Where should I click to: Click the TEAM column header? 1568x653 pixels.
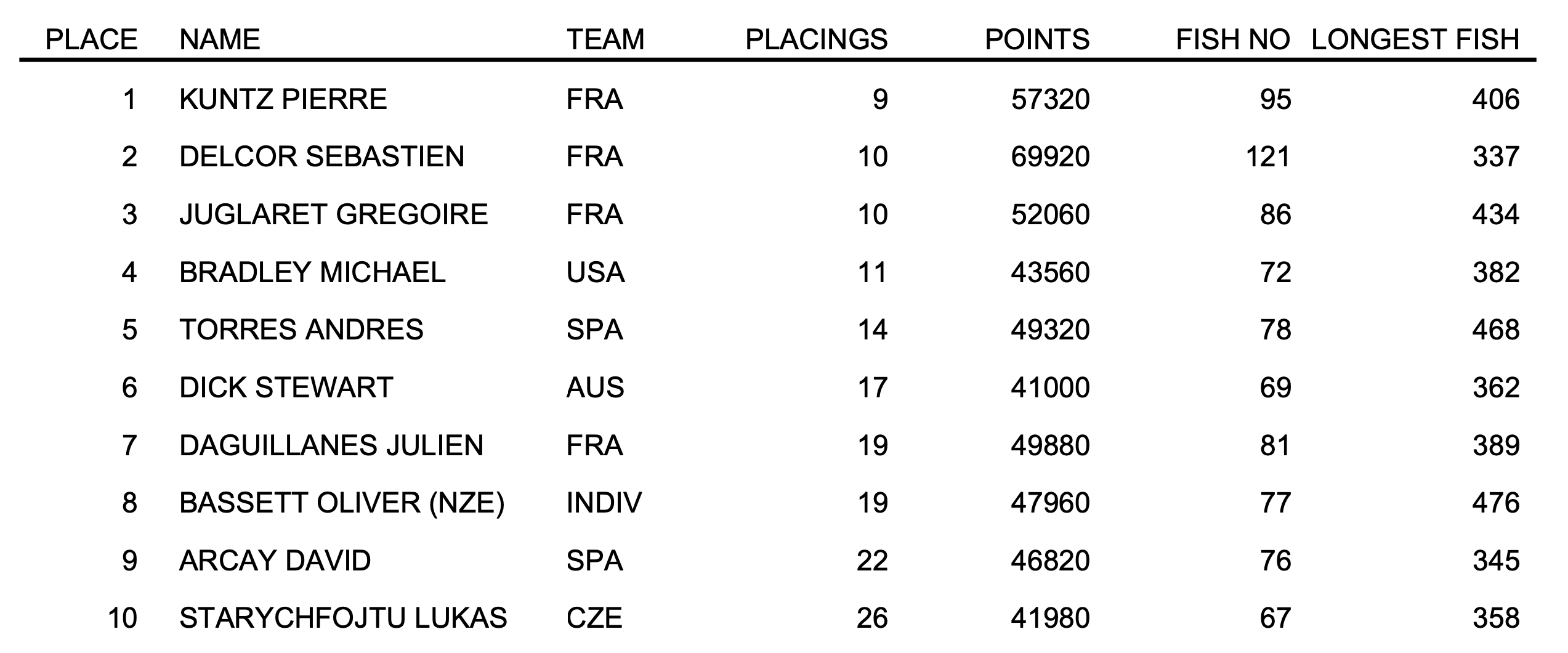coord(605,39)
